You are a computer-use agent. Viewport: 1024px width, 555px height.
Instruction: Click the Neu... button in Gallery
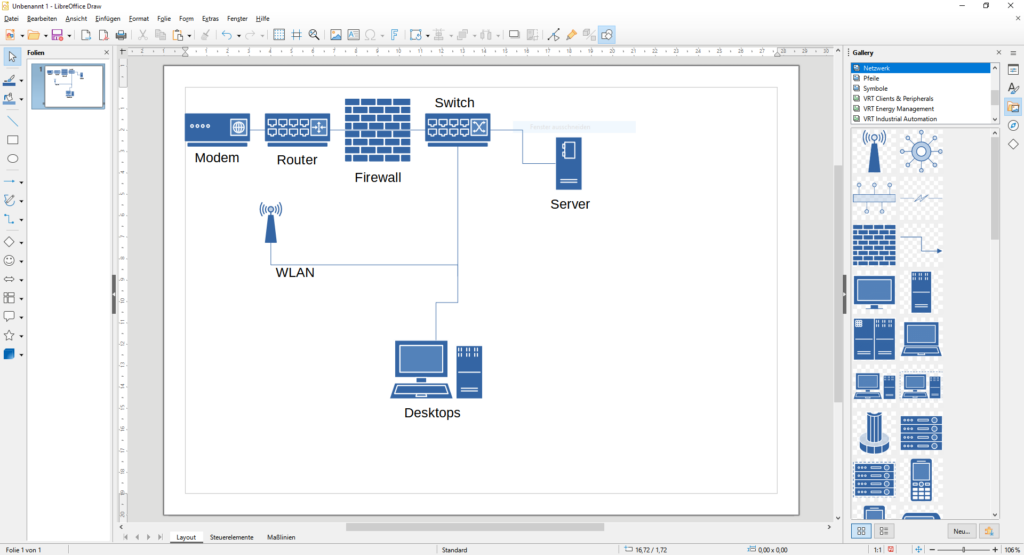(961, 531)
